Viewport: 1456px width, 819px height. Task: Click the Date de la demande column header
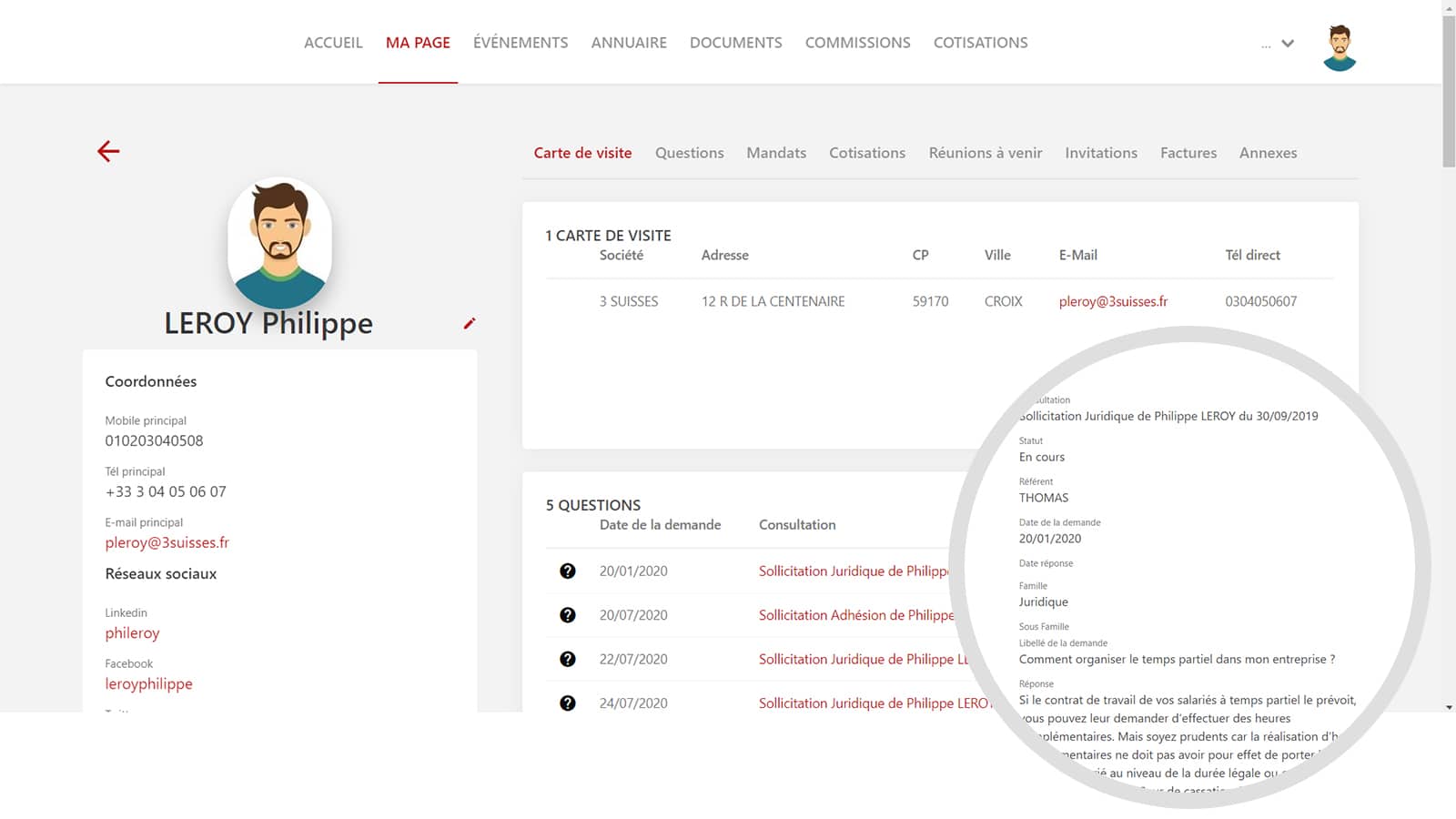tap(660, 525)
